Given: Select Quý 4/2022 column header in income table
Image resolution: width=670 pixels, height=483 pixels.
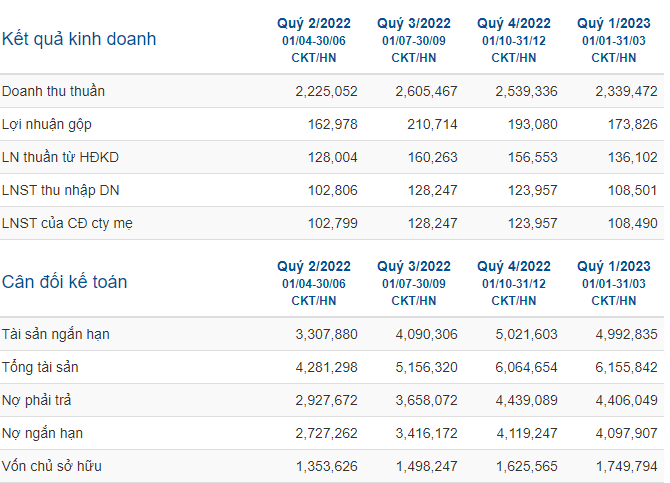Looking at the screenshot, I should tap(514, 23).
